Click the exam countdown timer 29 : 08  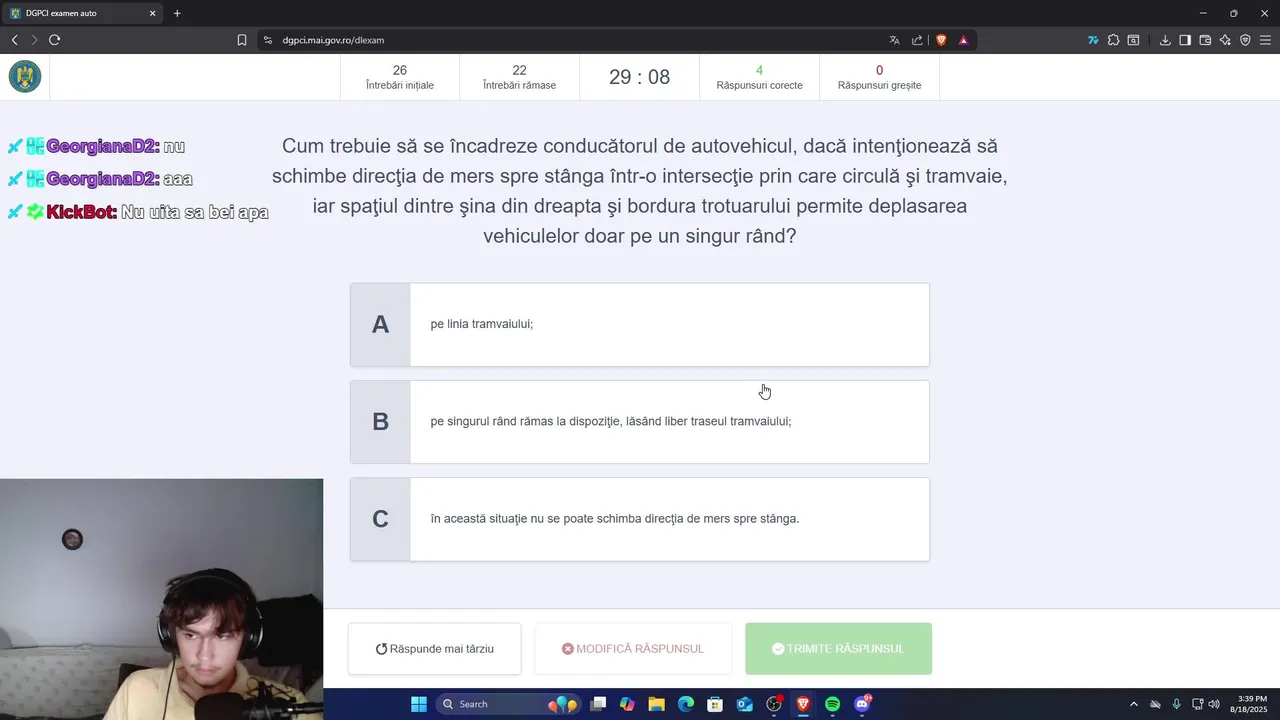[640, 77]
